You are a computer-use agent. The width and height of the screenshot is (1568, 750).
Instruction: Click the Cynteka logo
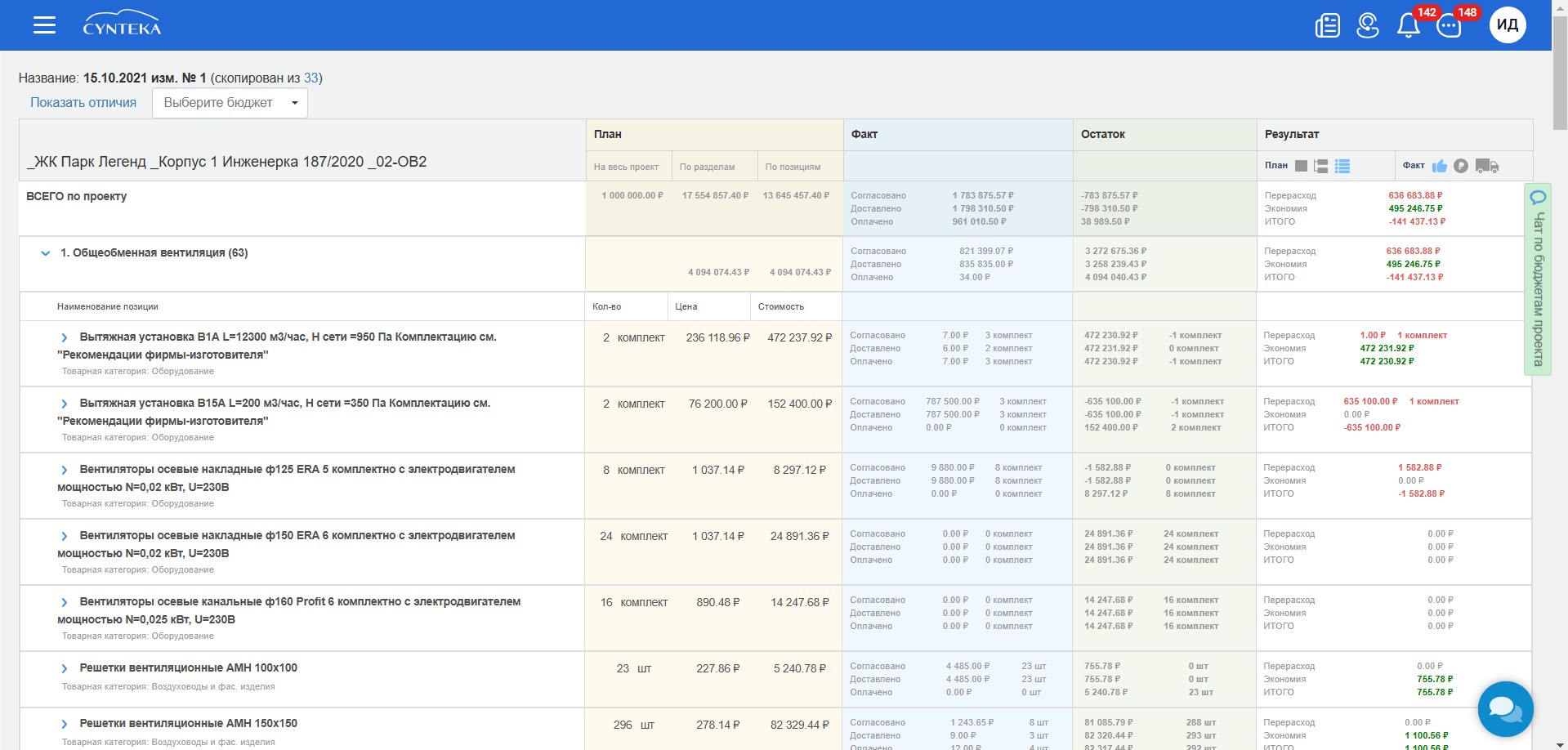click(x=122, y=24)
